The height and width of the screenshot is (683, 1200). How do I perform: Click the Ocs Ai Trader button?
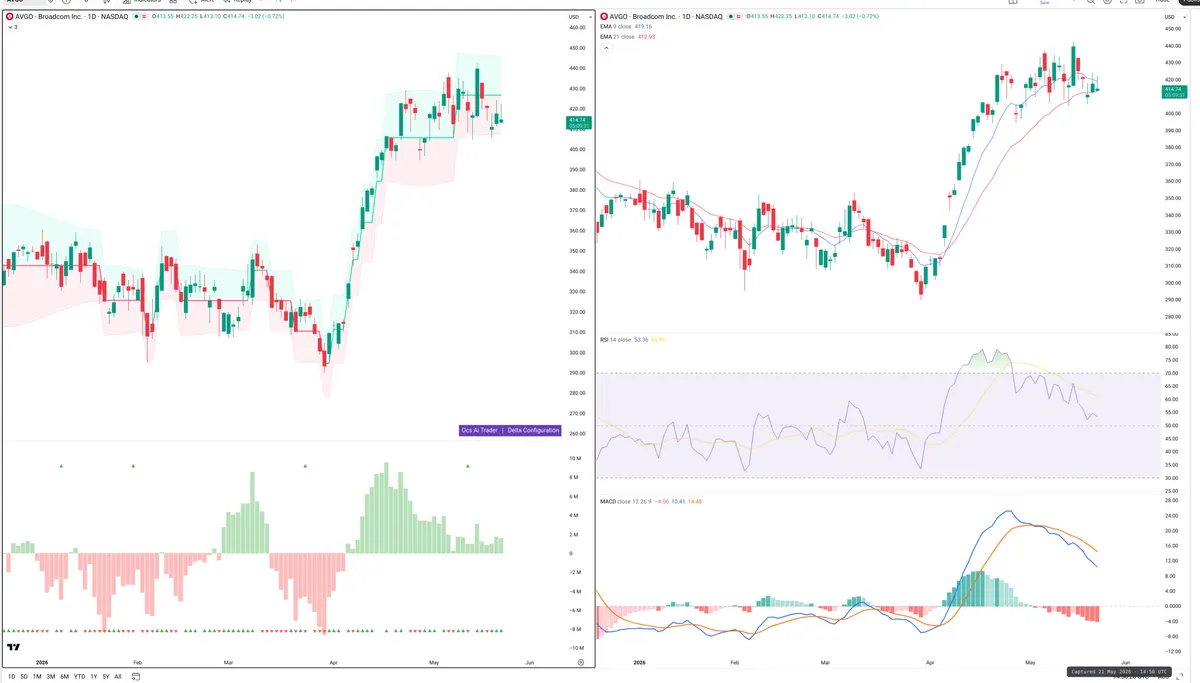pyautogui.click(x=479, y=430)
